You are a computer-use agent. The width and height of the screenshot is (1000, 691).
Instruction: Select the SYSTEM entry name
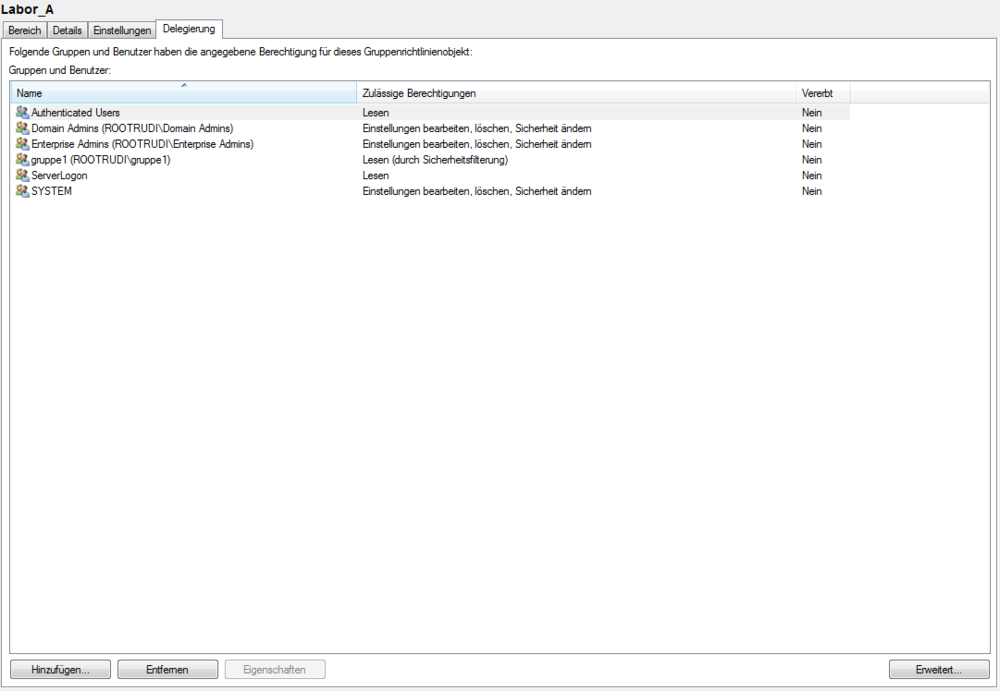tap(52, 191)
